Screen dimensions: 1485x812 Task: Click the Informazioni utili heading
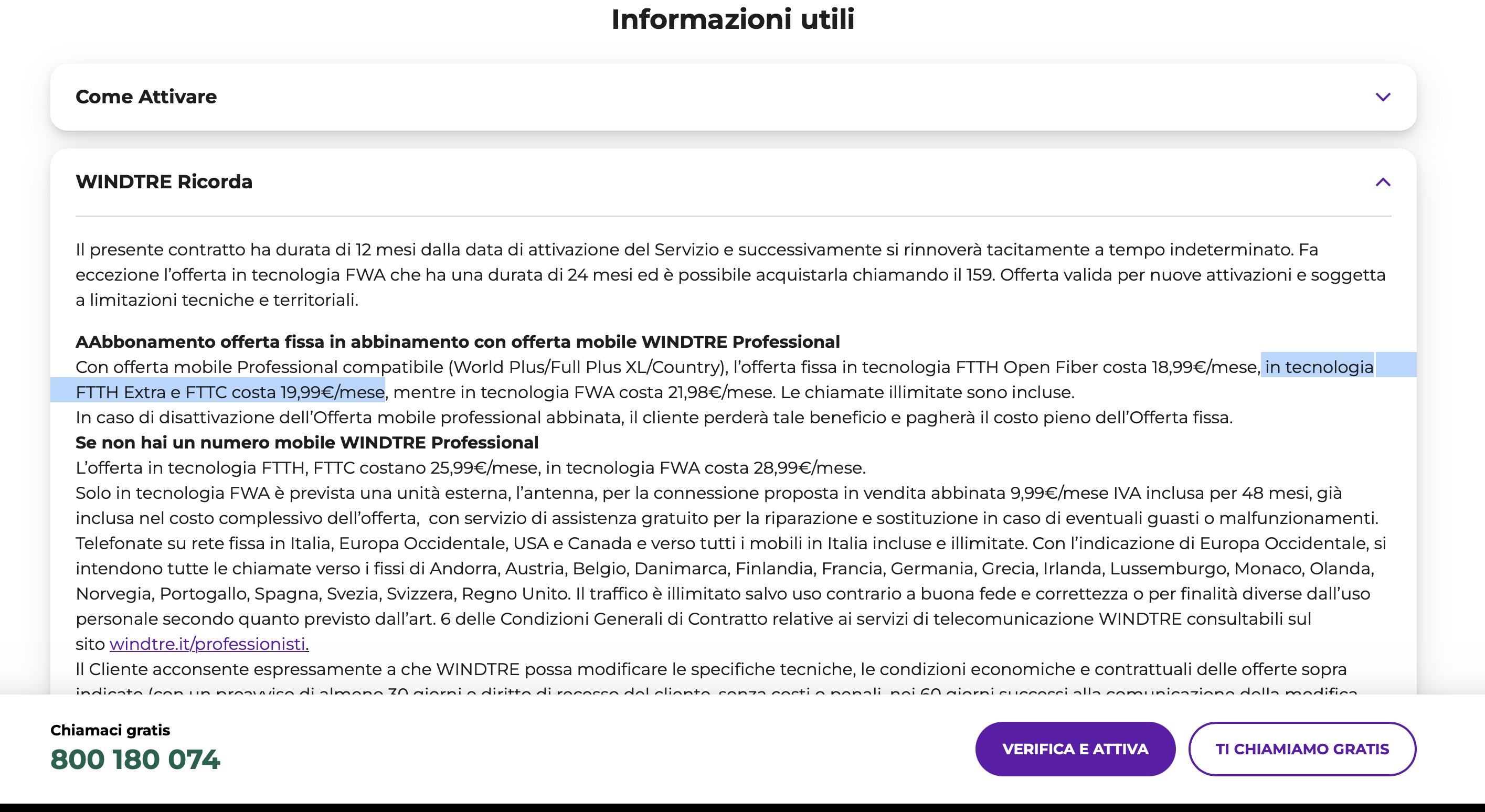[732, 19]
